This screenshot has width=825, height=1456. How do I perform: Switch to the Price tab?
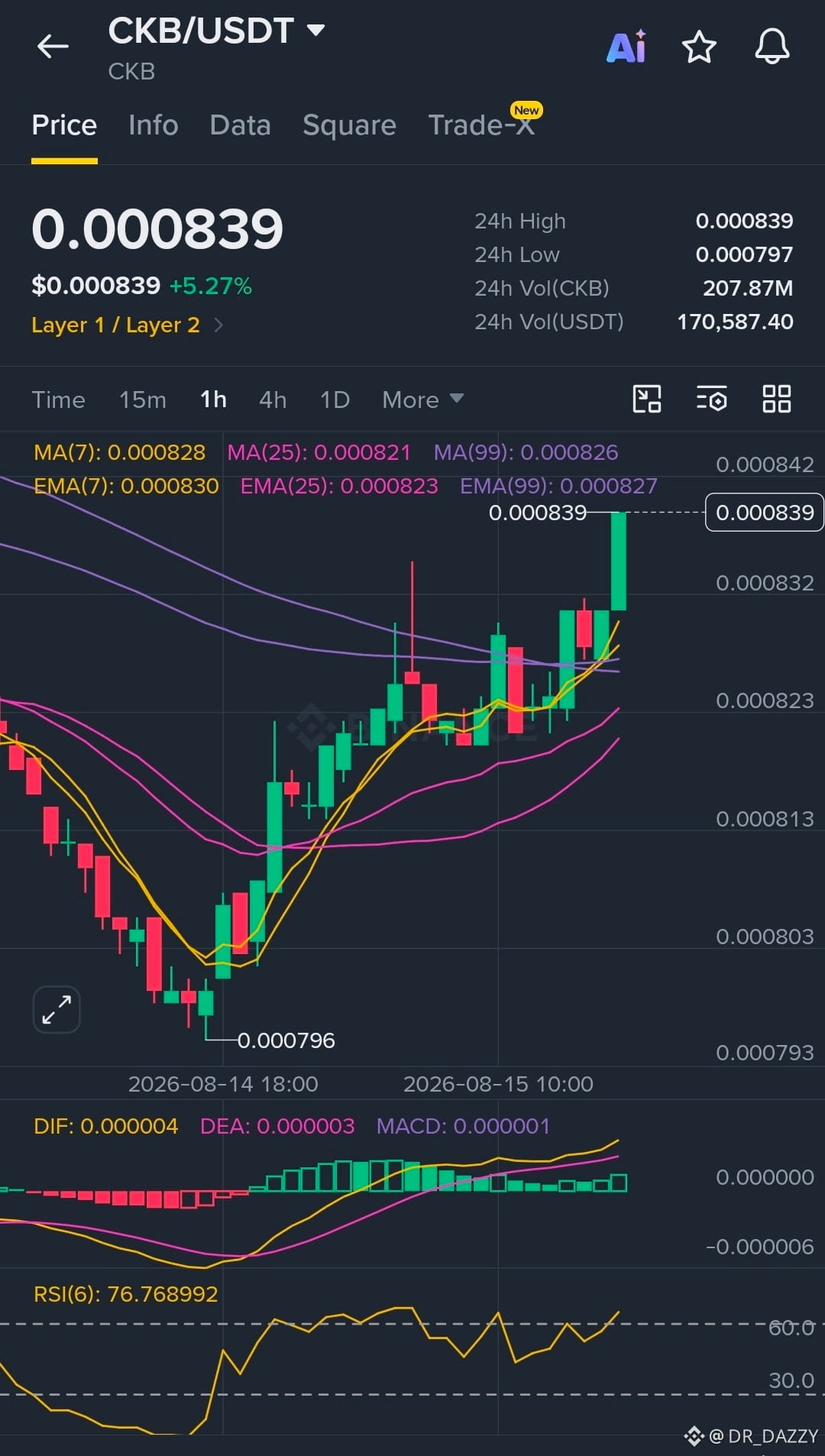click(x=64, y=125)
